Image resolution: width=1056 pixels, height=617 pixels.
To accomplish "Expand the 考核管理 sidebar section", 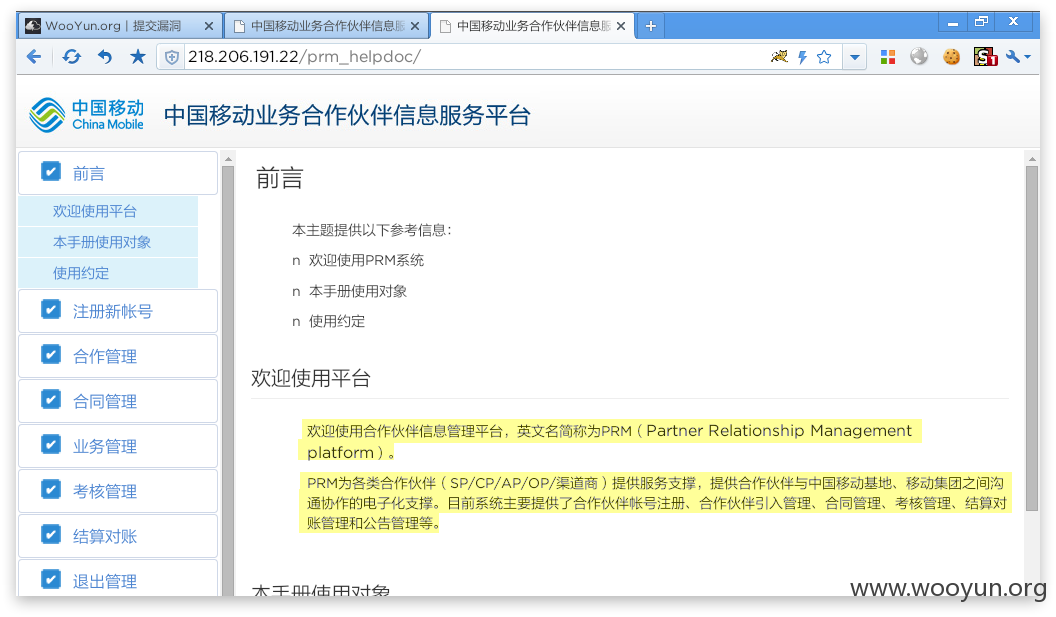I will point(118,491).
